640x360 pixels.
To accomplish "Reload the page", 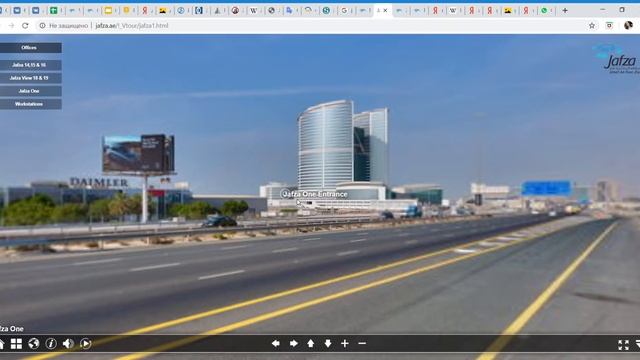I will 25,26.
